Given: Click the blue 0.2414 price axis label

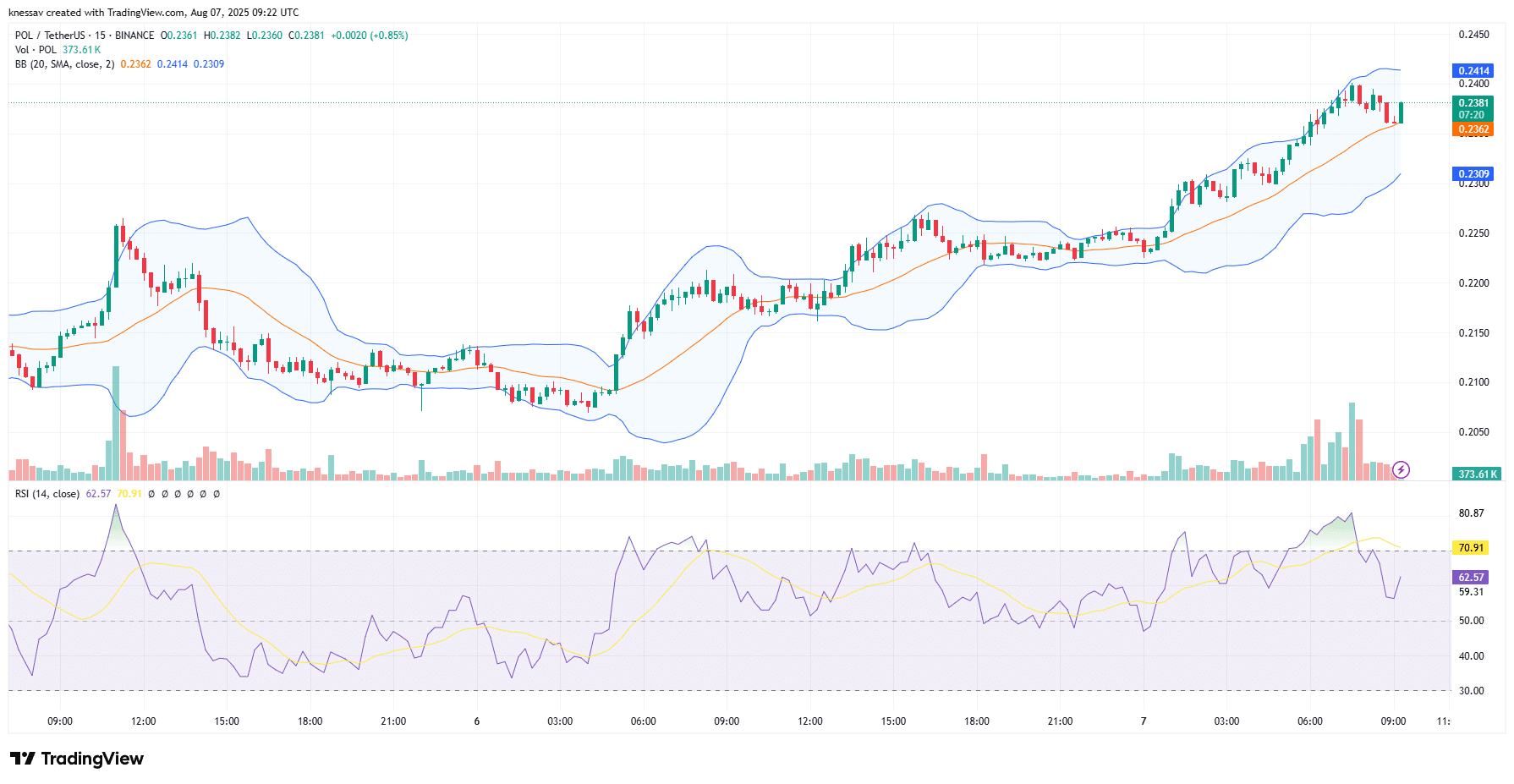Looking at the screenshot, I should click(x=1473, y=71).
